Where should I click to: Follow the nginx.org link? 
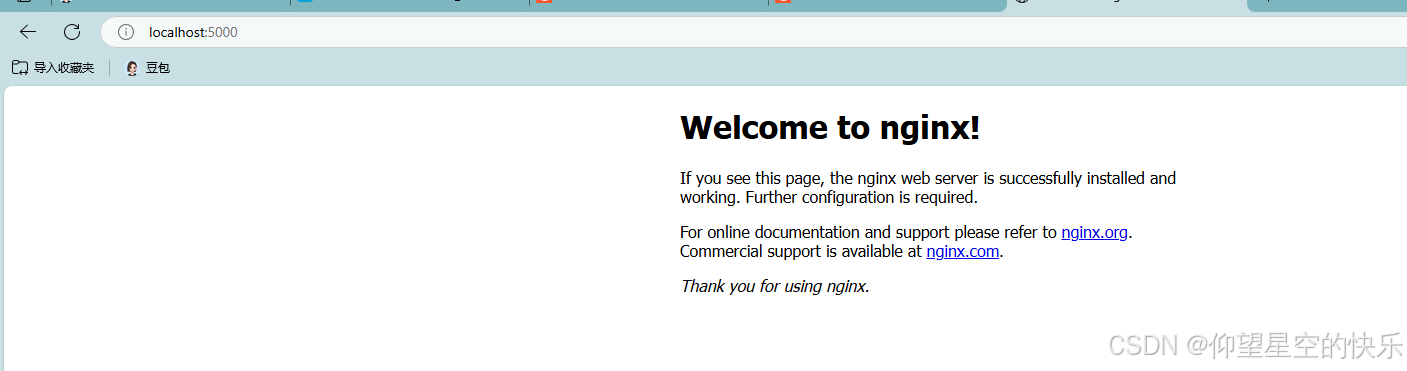click(x=1094, y=232)
